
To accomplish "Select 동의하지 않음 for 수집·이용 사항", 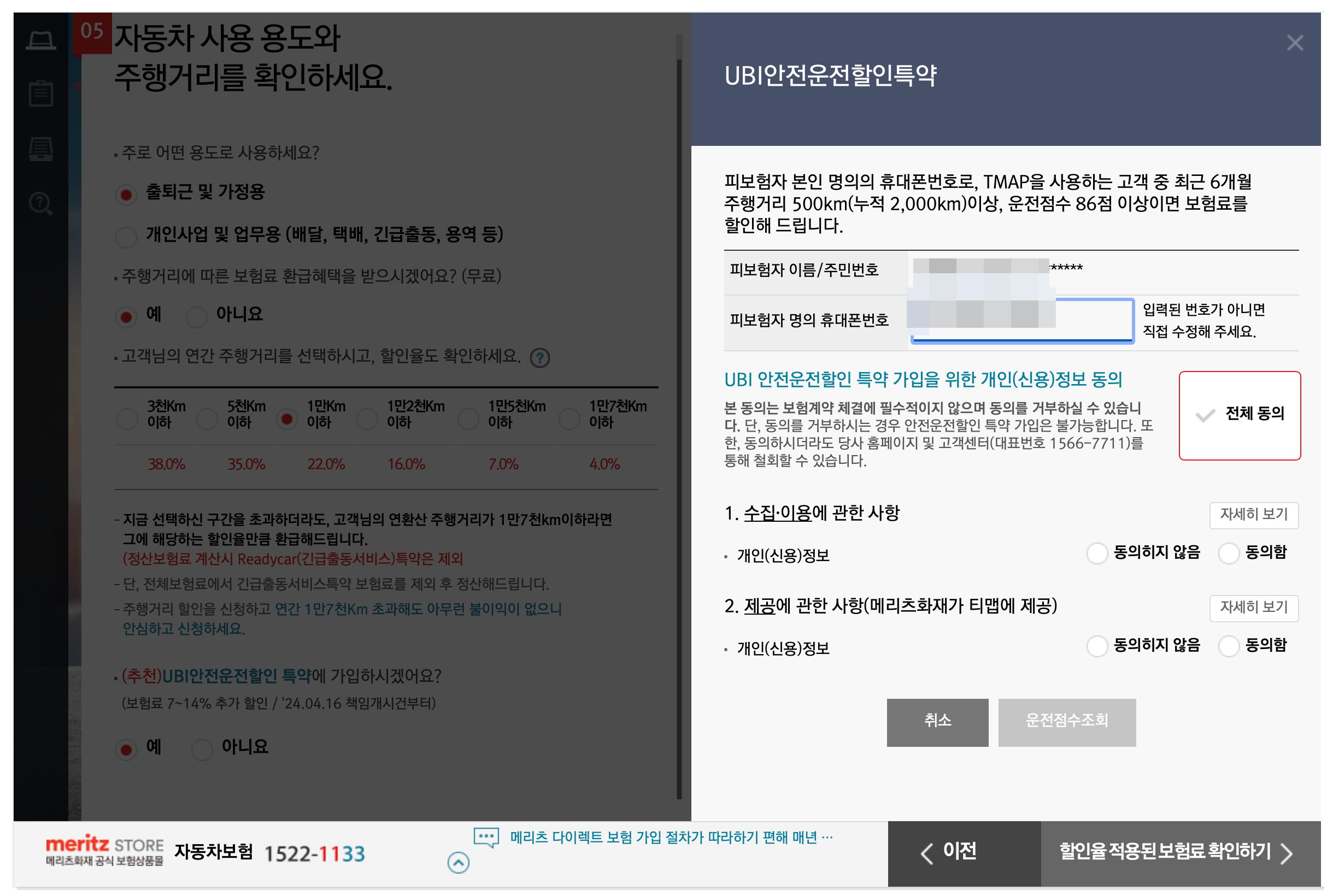I will 1097,553.
